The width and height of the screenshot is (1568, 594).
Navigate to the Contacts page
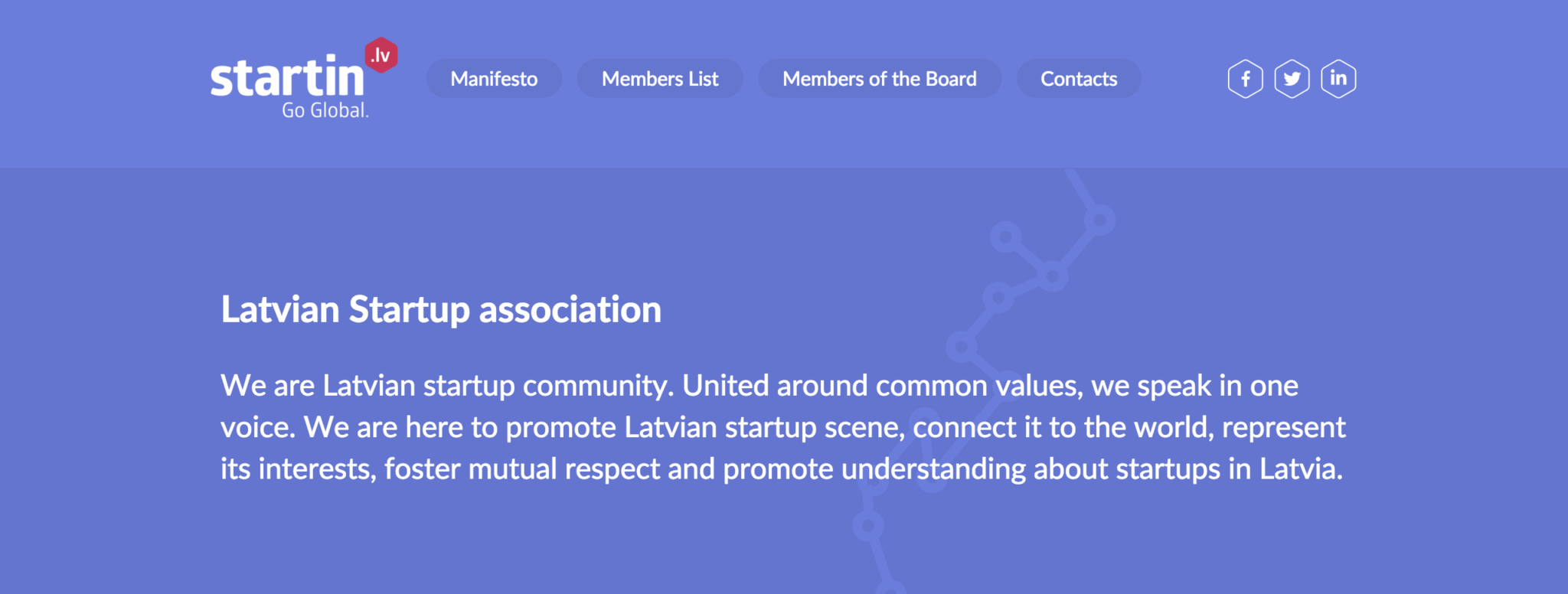[x=1079, y=79]
